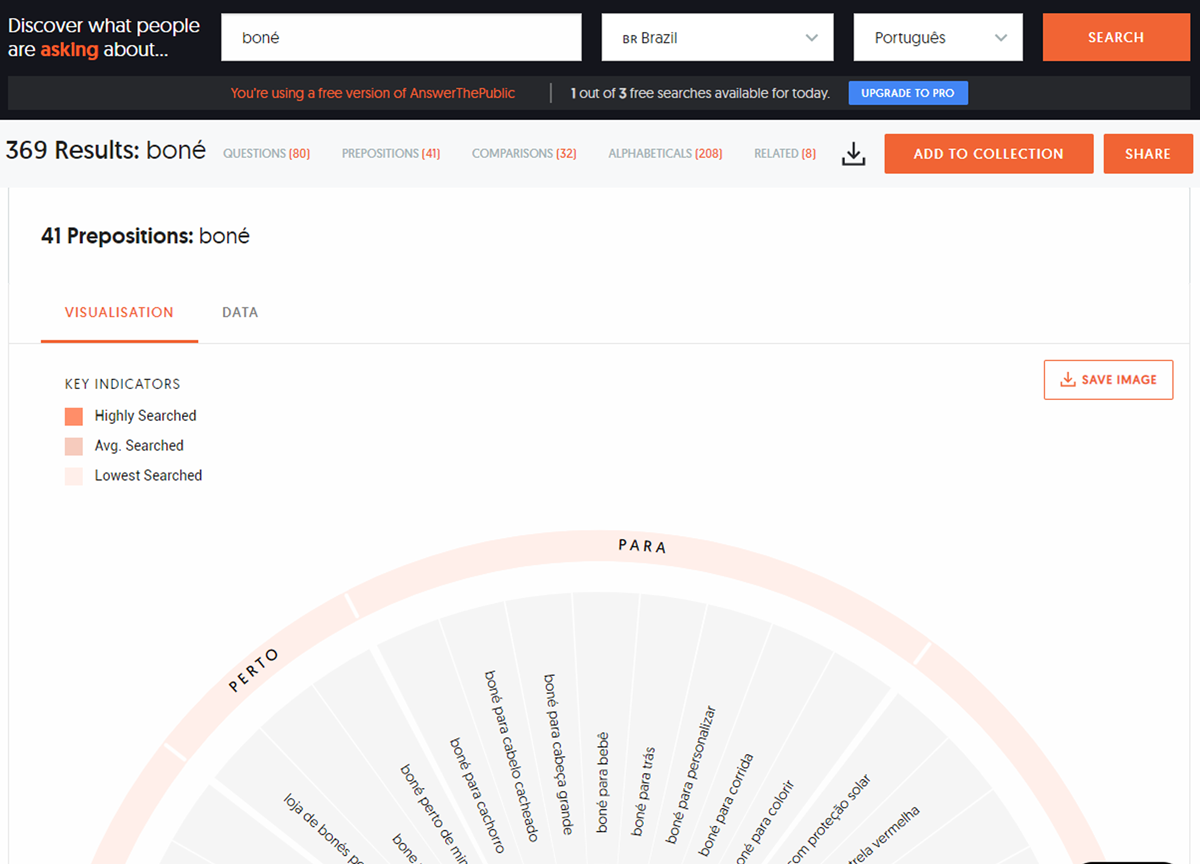Image resolution: width=1200 pixels, height=864 pixels.
Task: Select the Related (8) section link
Action: click(785, 154)
